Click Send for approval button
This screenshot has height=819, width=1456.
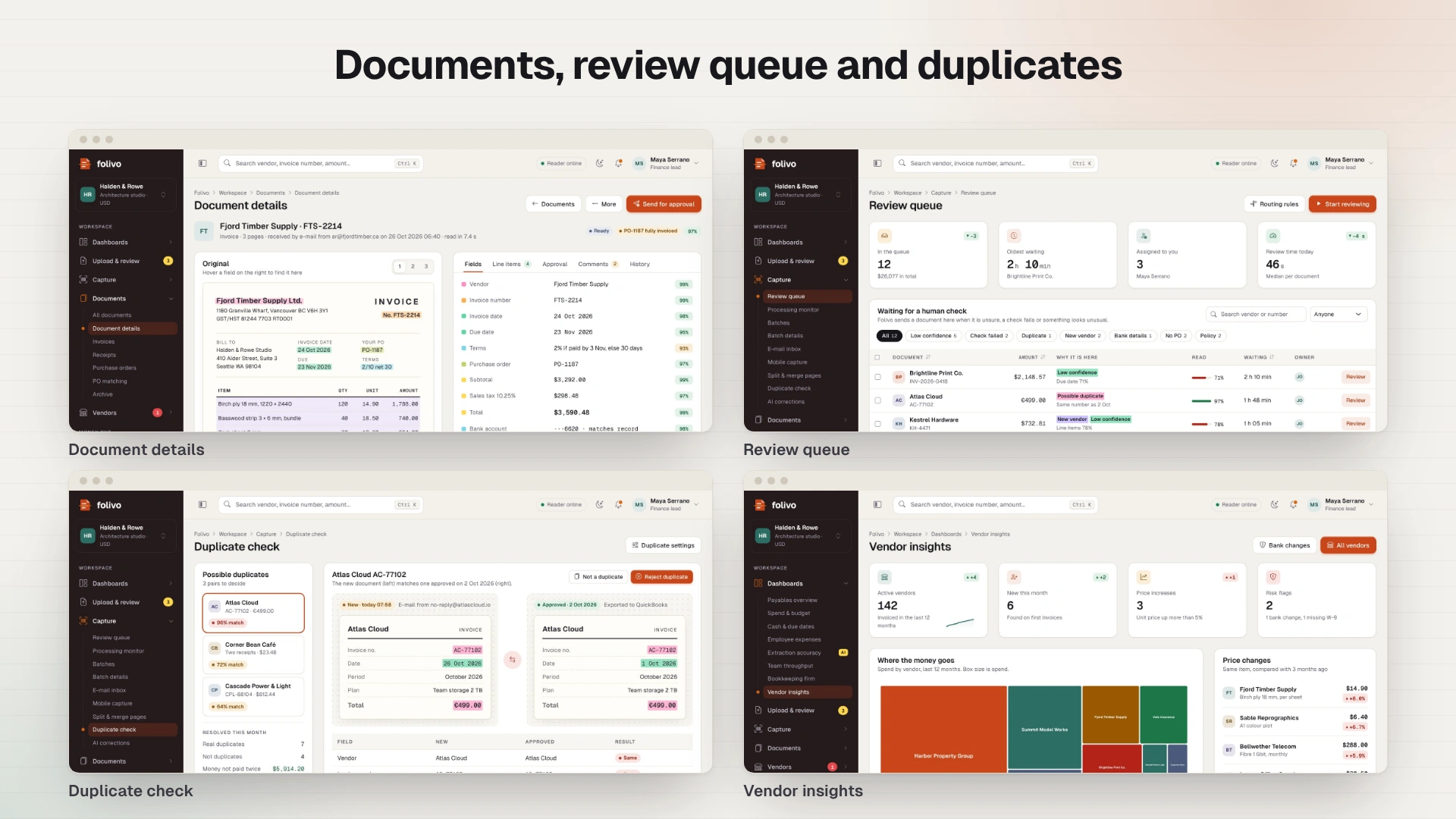tap(664, 204)
